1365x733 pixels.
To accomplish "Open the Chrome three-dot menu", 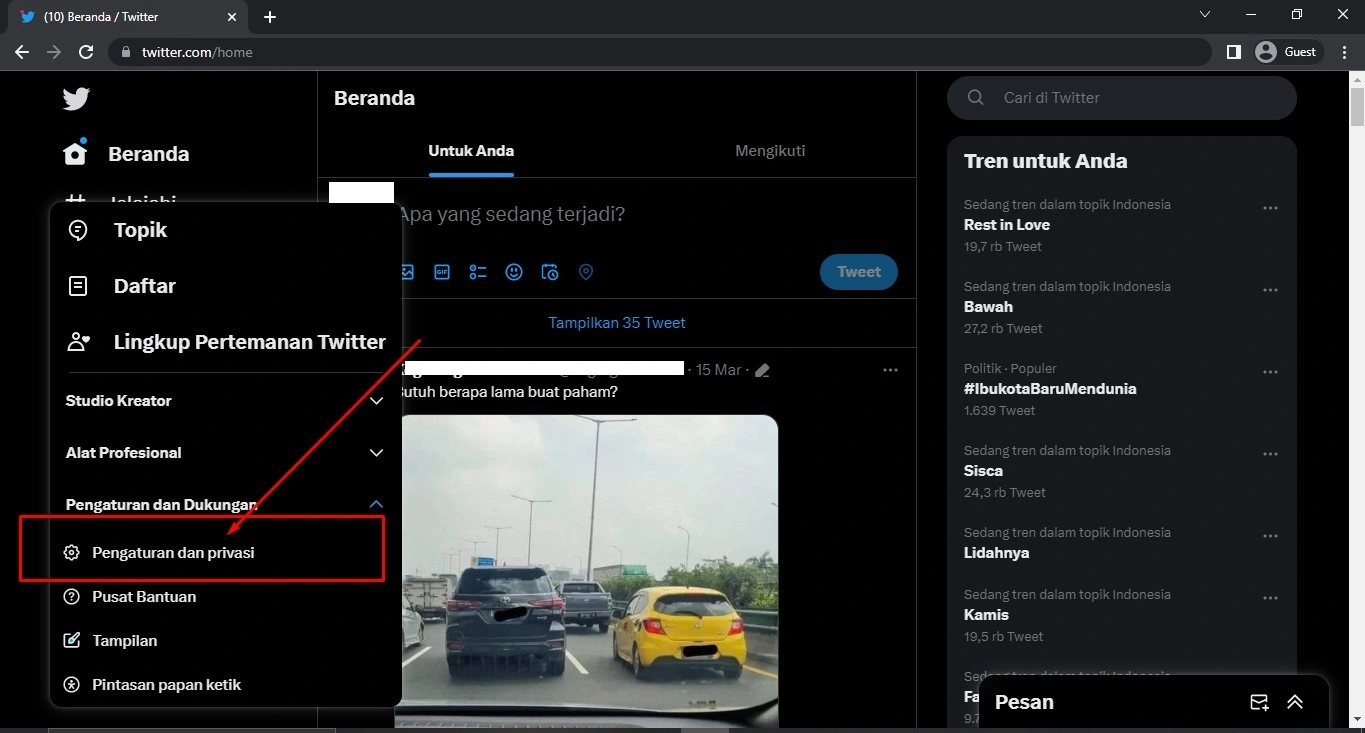I will click(1342, 52).
